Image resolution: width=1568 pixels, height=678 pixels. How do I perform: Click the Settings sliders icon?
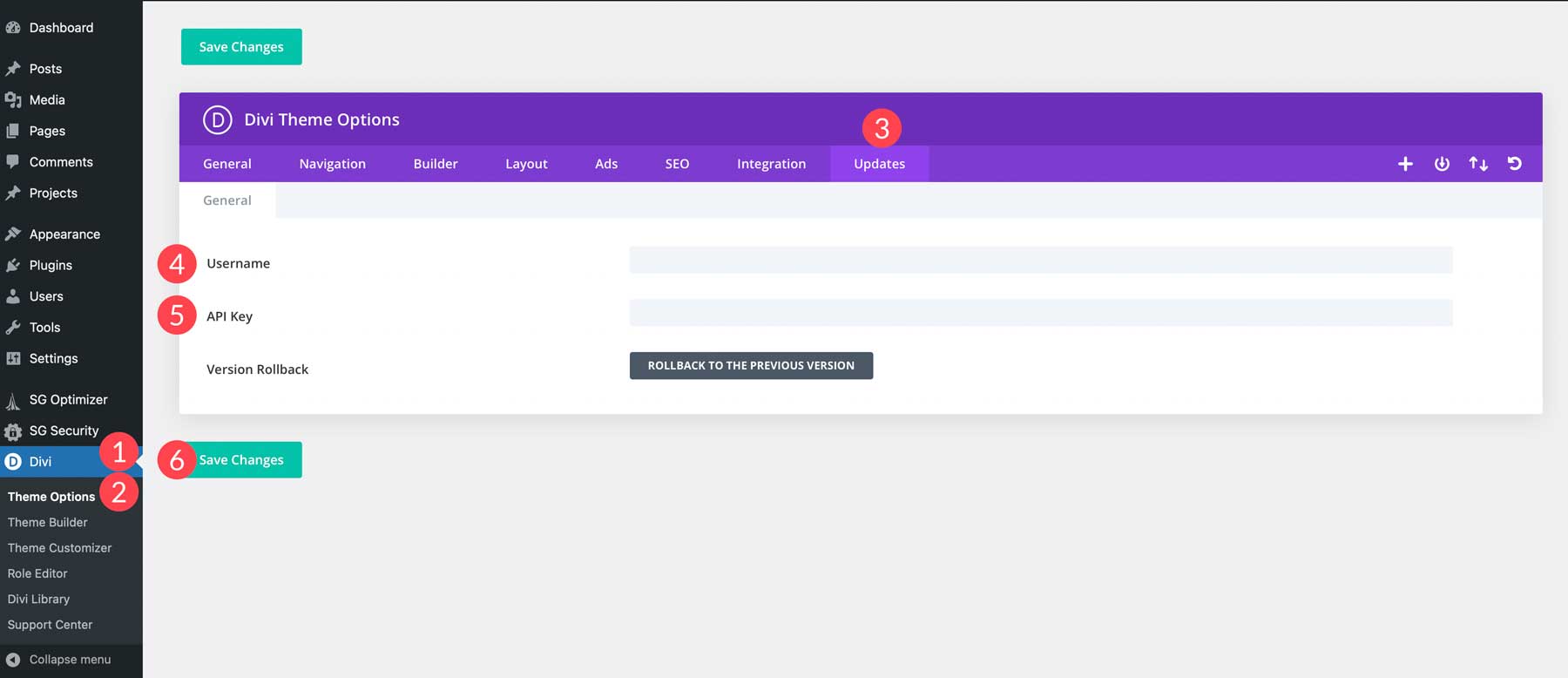coord(13,358)
